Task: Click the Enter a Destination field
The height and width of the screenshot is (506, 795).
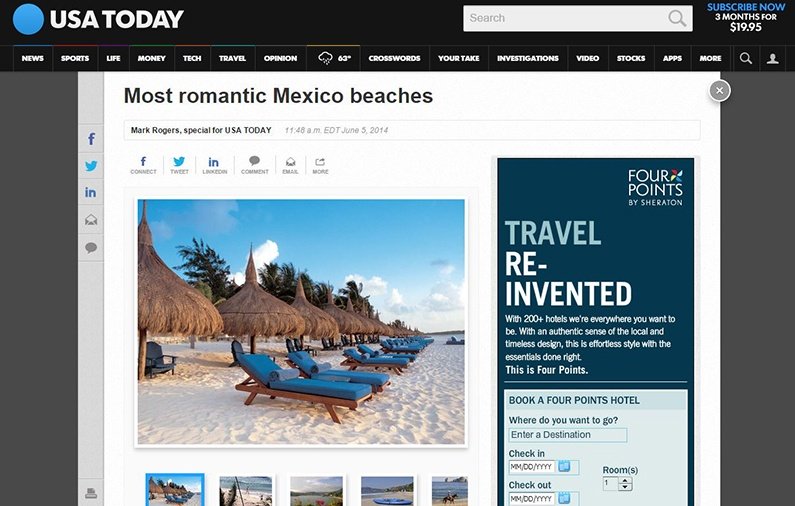Action: tap(567, 435)
